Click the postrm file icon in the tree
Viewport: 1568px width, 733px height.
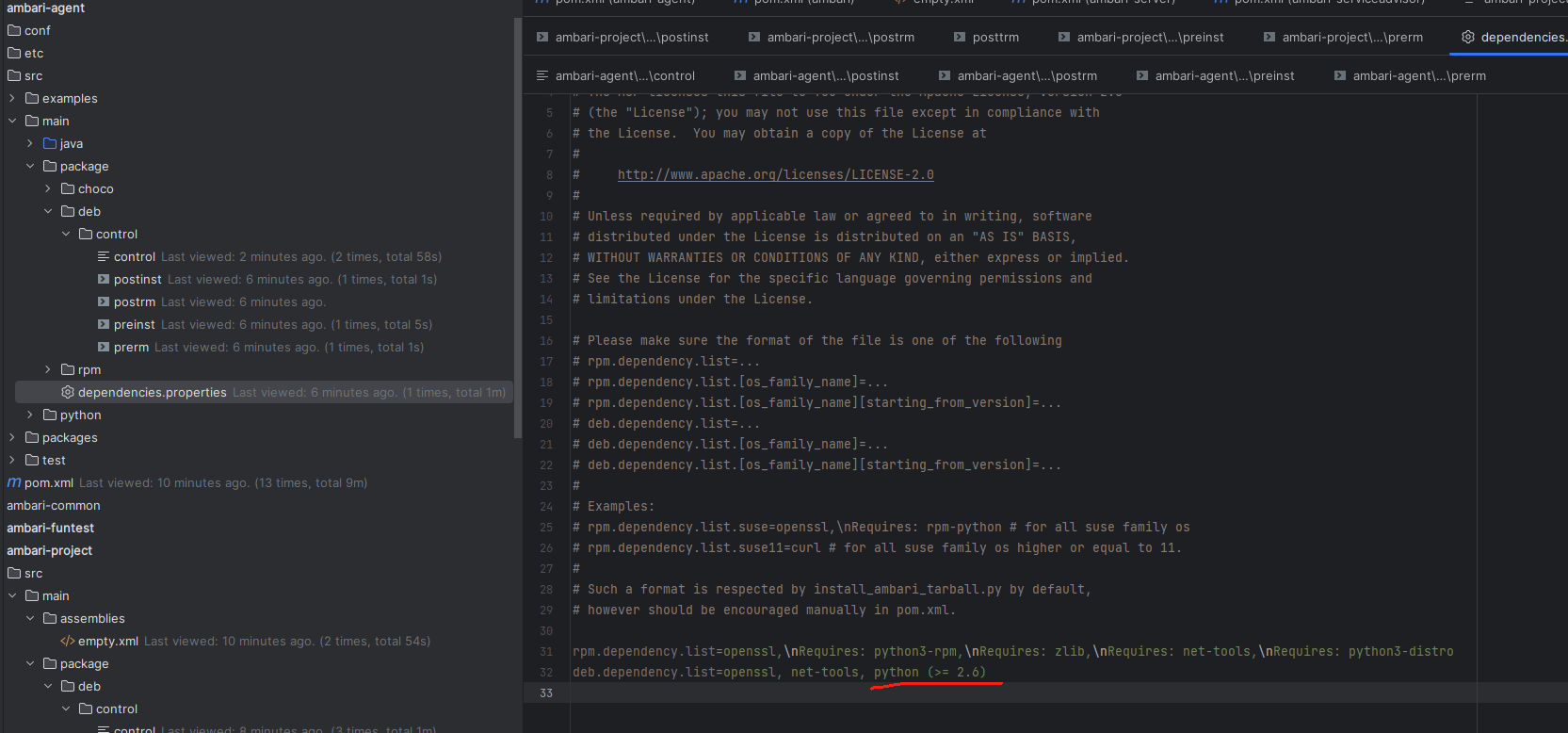pyautogui.click(x=104, y=301)
